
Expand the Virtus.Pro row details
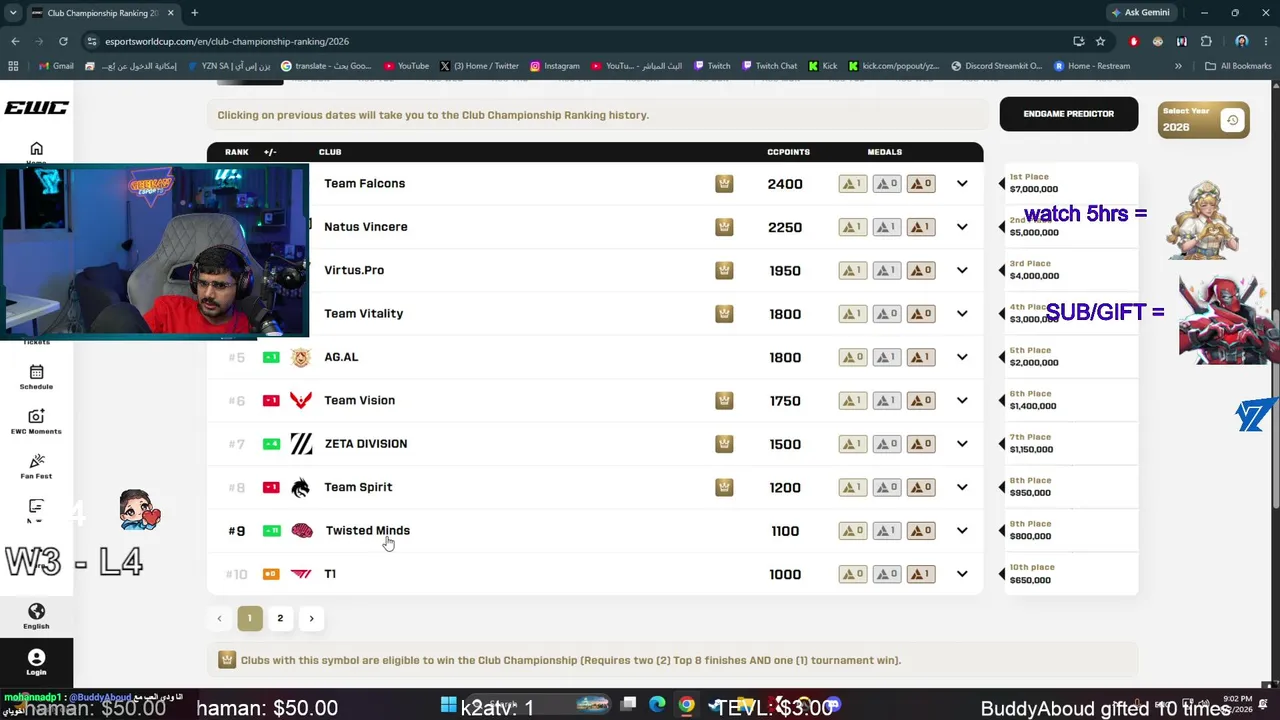(x=962, y=270)
